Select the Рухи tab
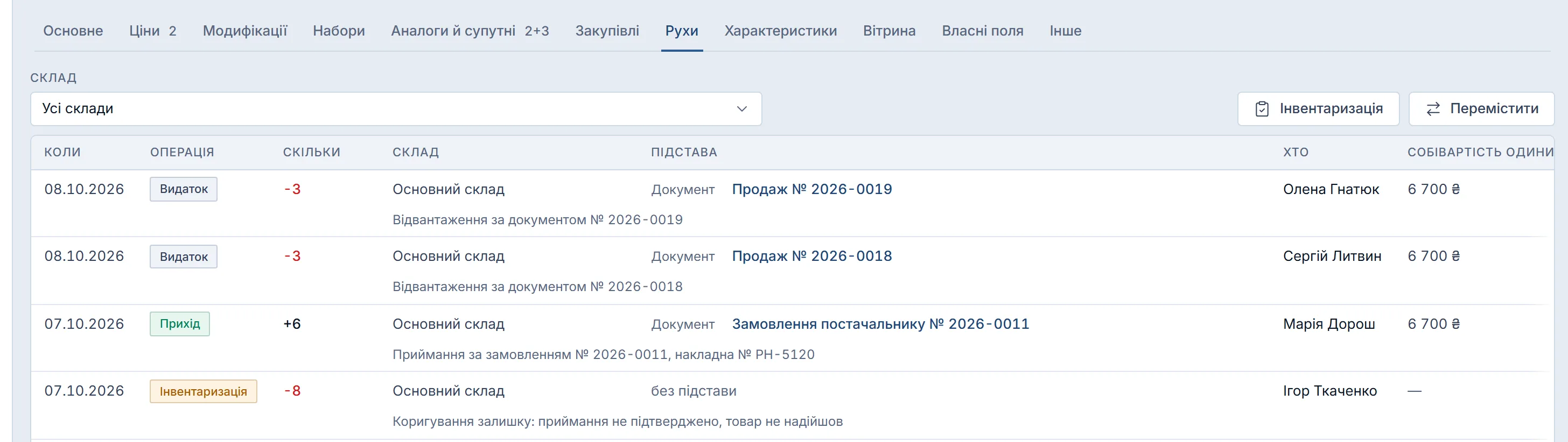1568x442 pixels. click(682, 31)
